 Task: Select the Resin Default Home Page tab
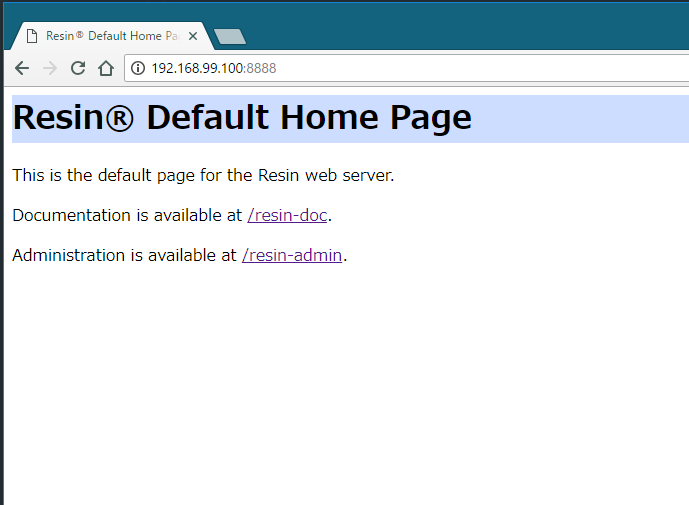[112, 36]
